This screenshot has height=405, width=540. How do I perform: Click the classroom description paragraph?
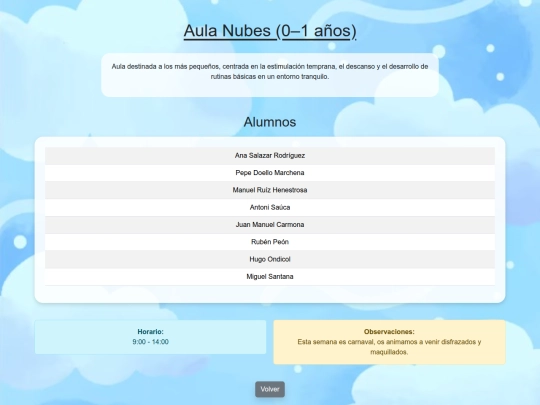click(x=270, y=72)
